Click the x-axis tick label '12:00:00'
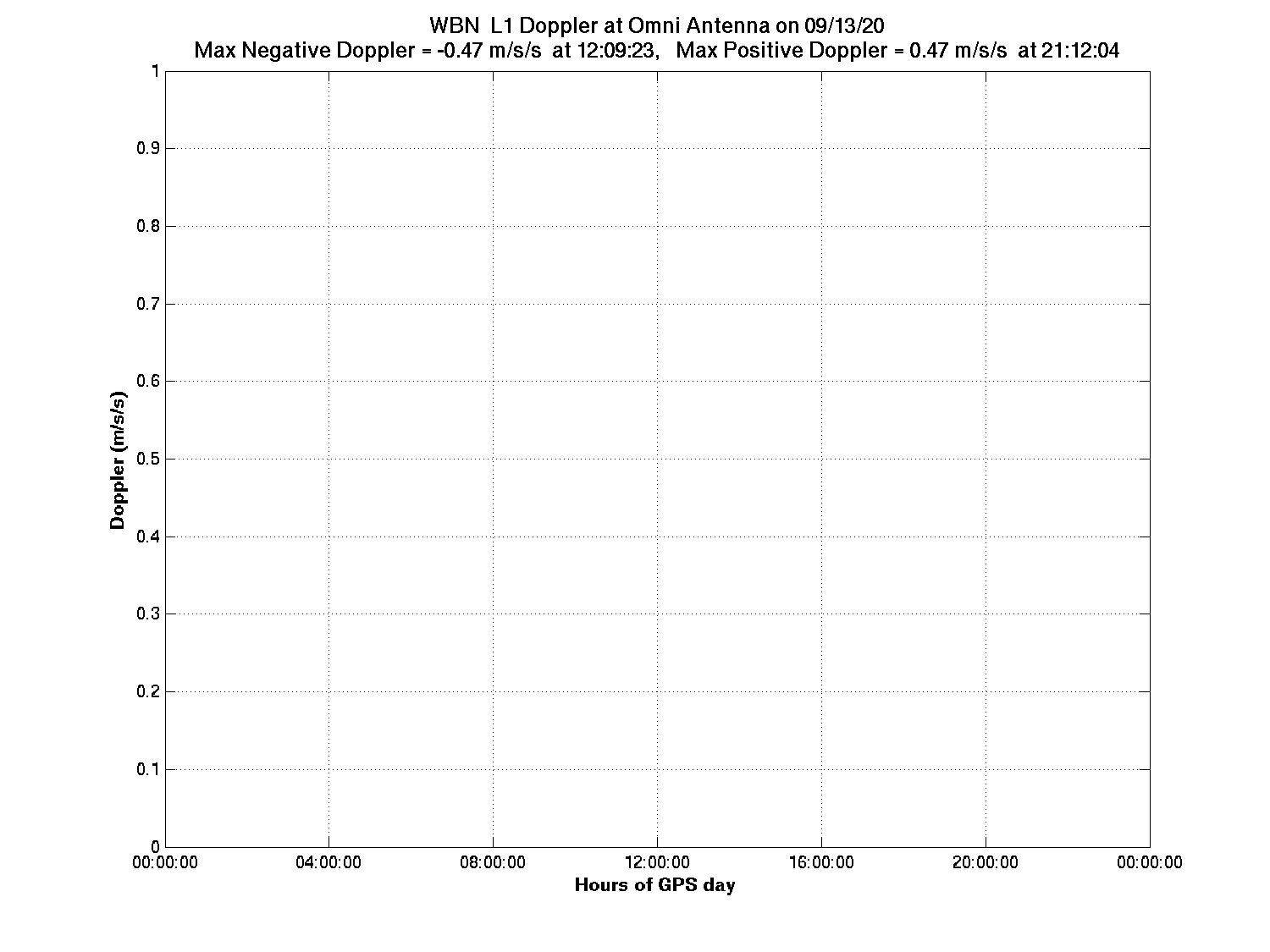The height and width of the screenshot is (952, 1270). click(658, 862)
